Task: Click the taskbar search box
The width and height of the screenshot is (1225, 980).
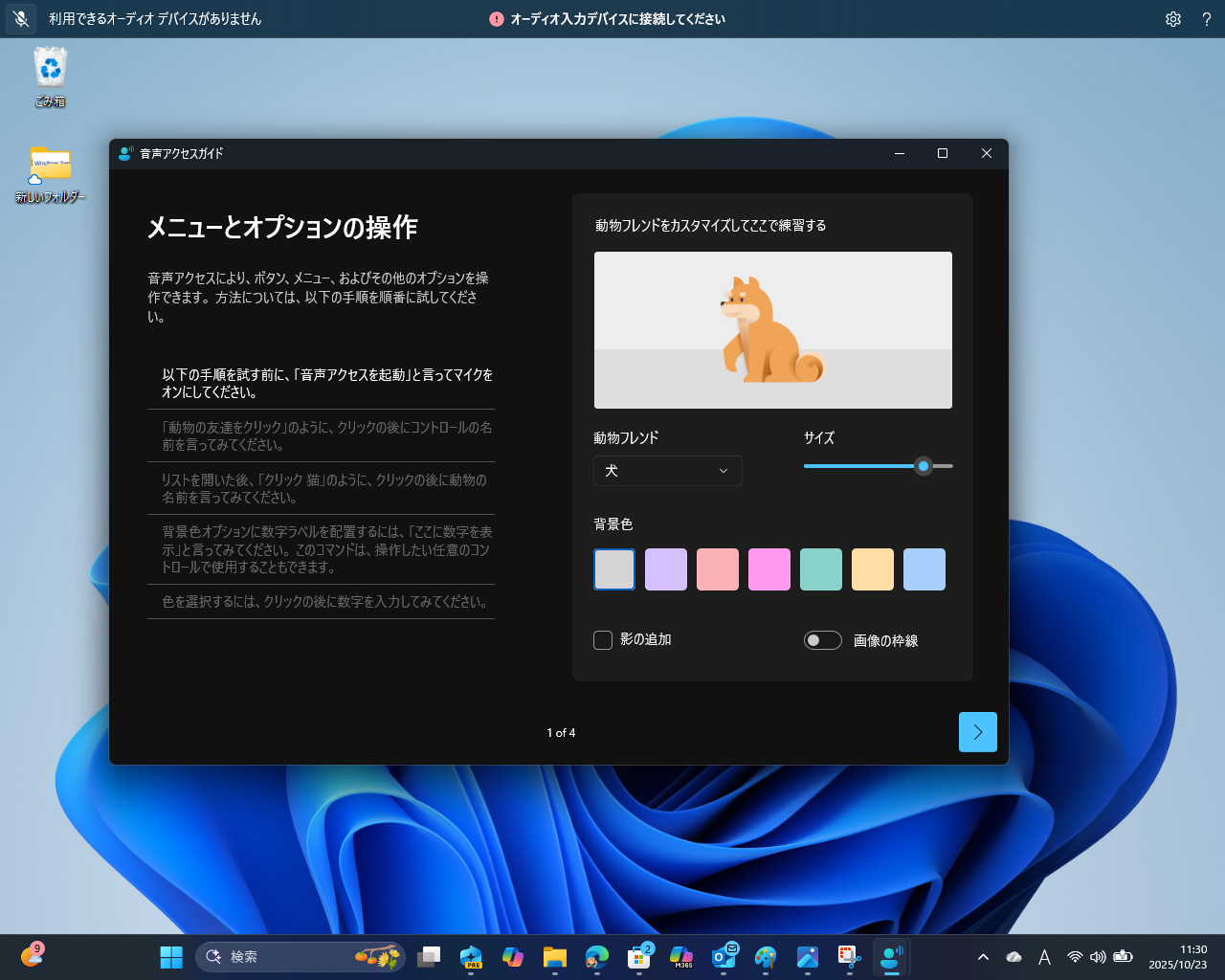Action: 287,956
